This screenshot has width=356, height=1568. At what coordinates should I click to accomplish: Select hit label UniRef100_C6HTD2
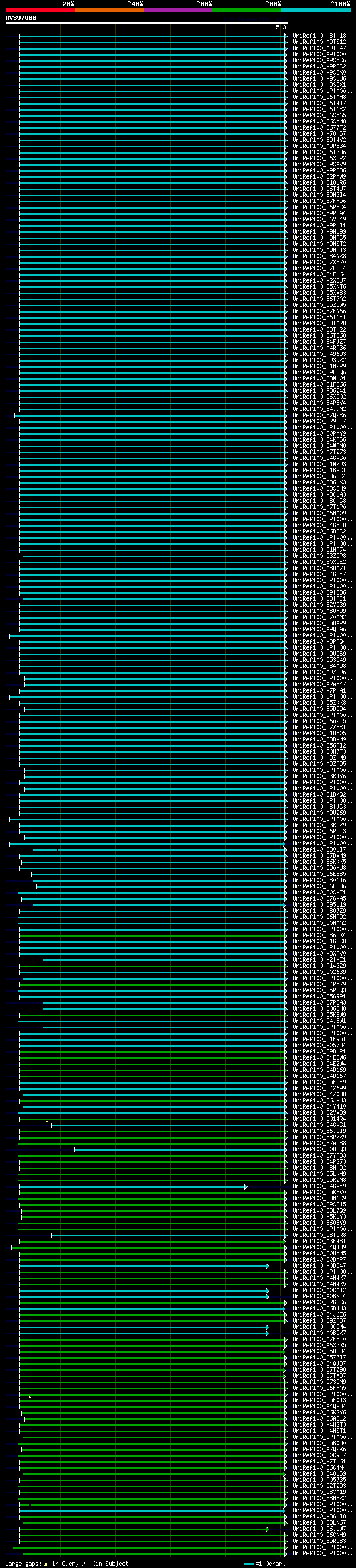tap(319, 917)
